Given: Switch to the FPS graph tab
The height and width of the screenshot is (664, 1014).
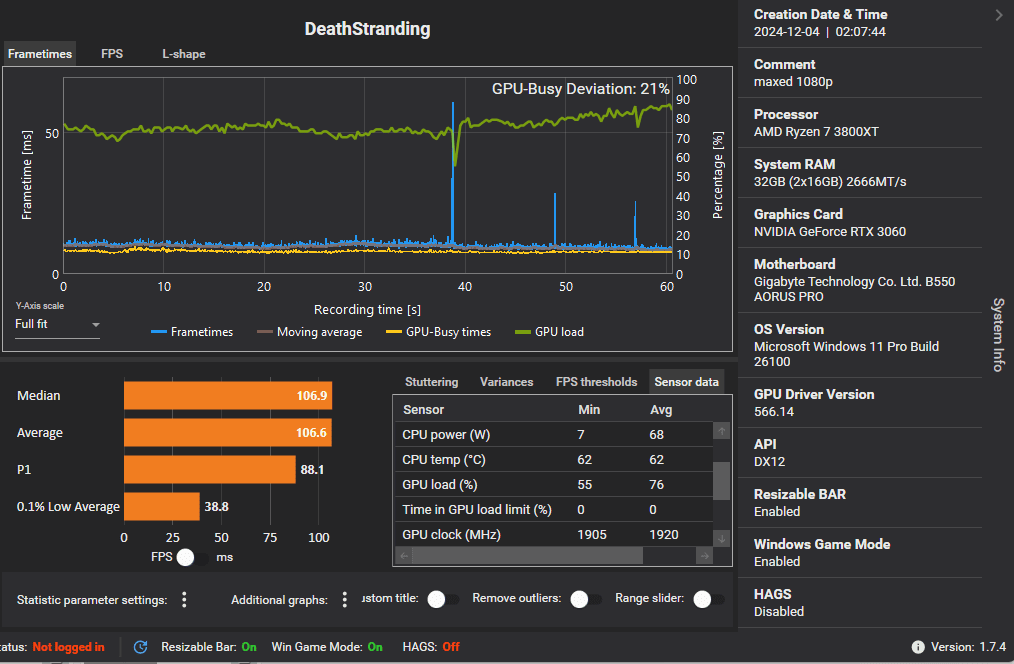Looking at the screenshot, I should coord(112,54).
